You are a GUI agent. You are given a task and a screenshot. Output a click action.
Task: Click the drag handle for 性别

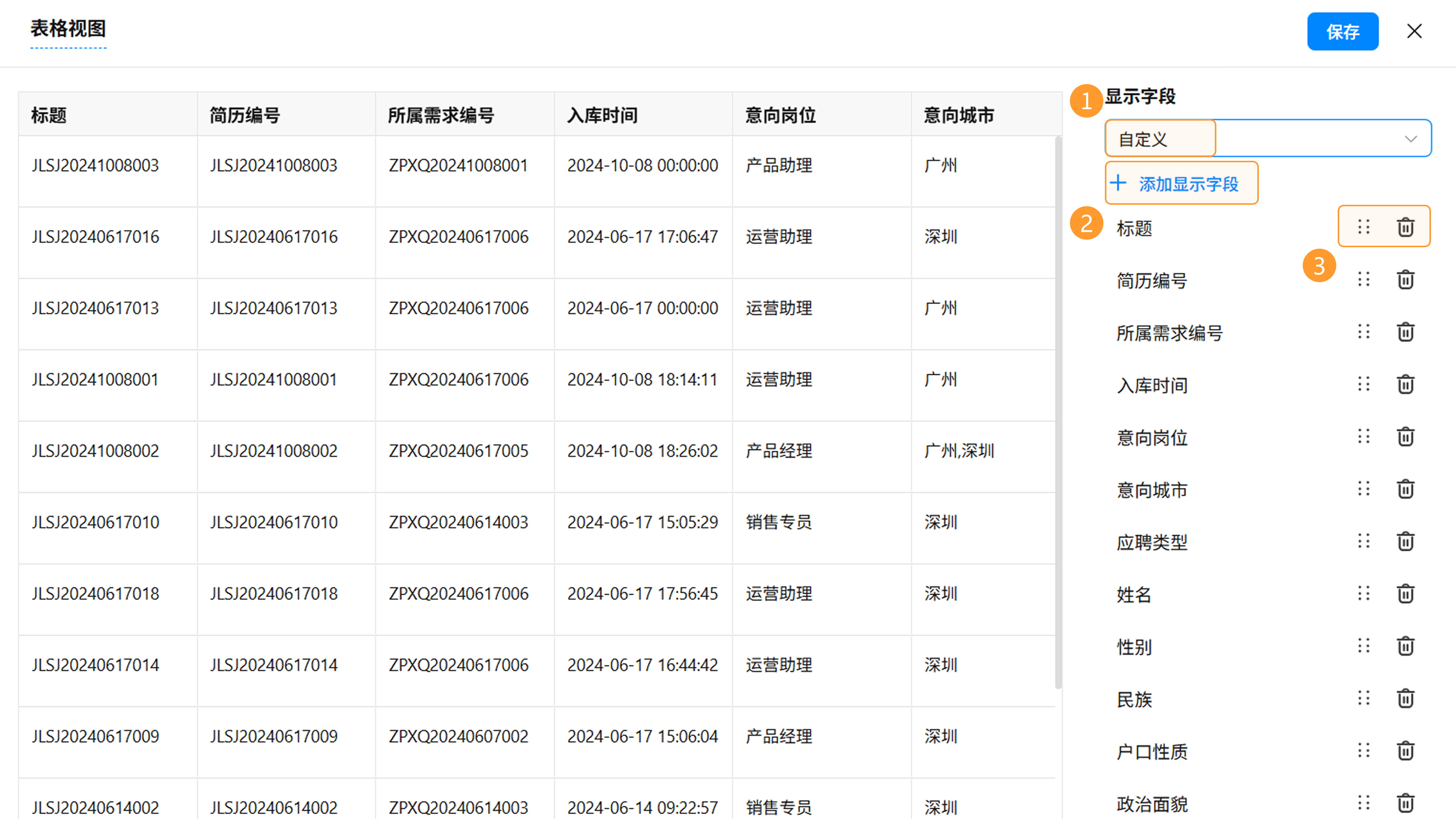coord(1363,645)
